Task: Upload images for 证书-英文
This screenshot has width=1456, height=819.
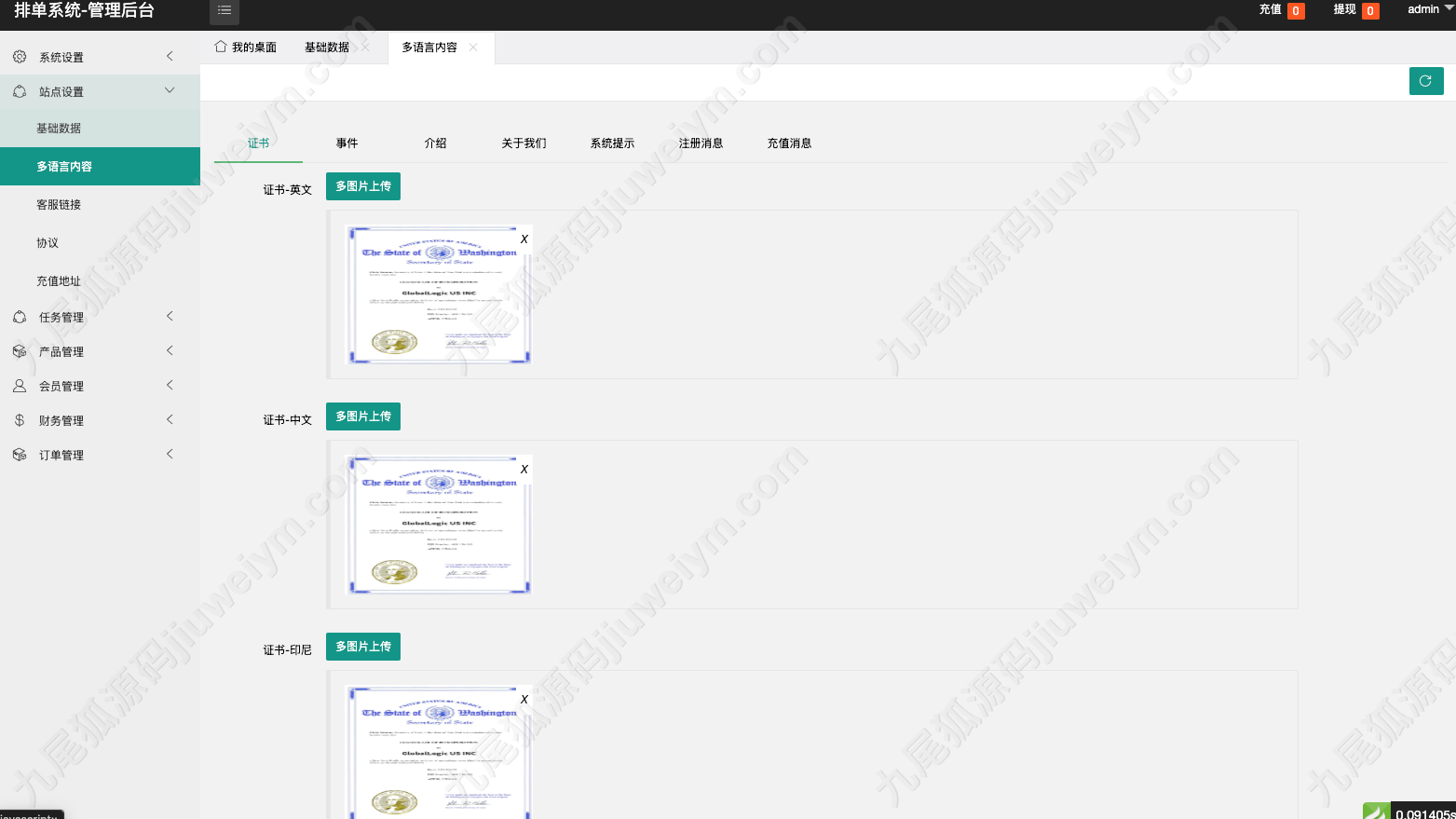Action: (x=363, y=186)
